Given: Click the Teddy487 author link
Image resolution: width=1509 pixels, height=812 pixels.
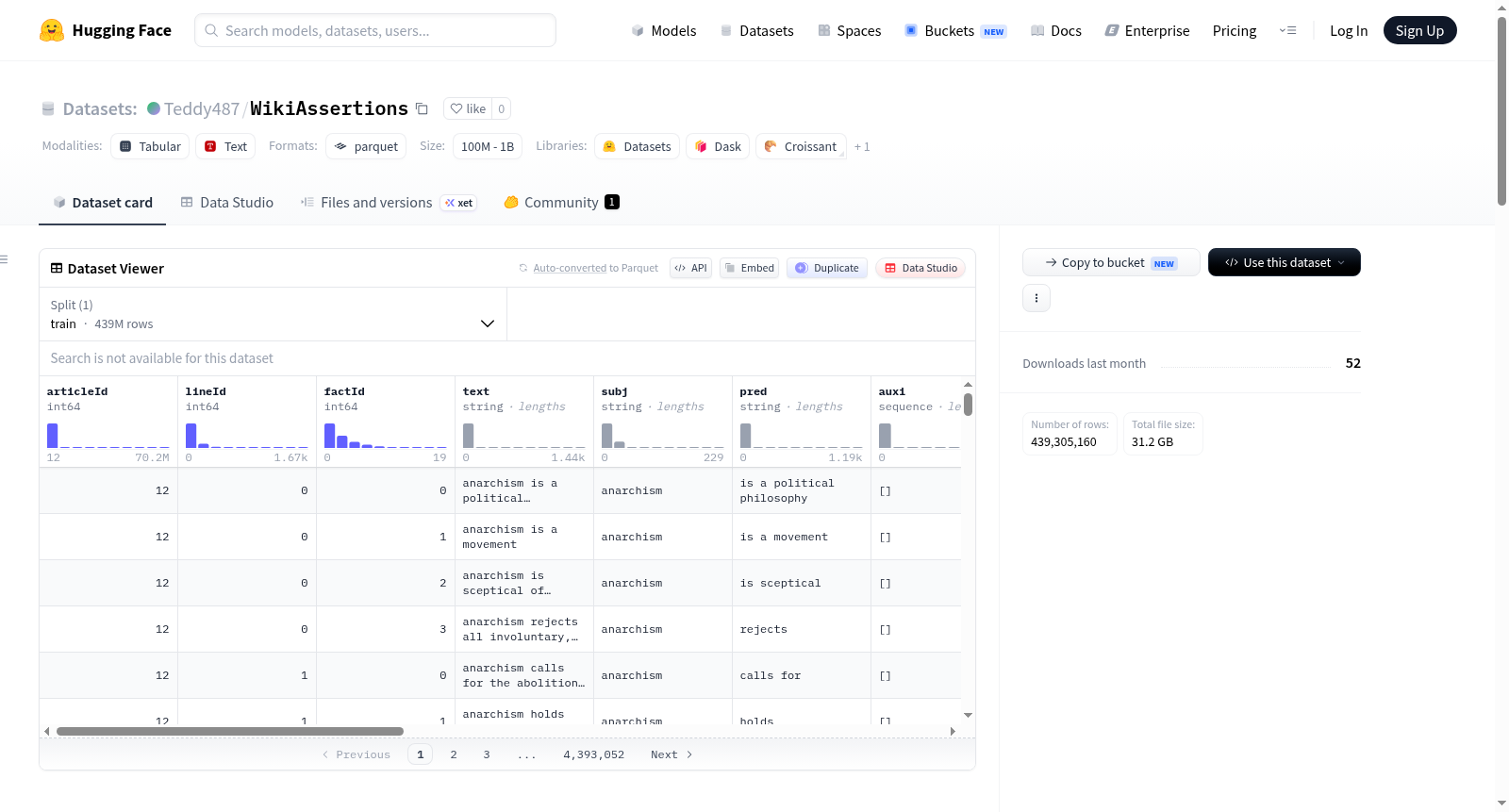Looking at the screenshot, I should pos(202,108).
